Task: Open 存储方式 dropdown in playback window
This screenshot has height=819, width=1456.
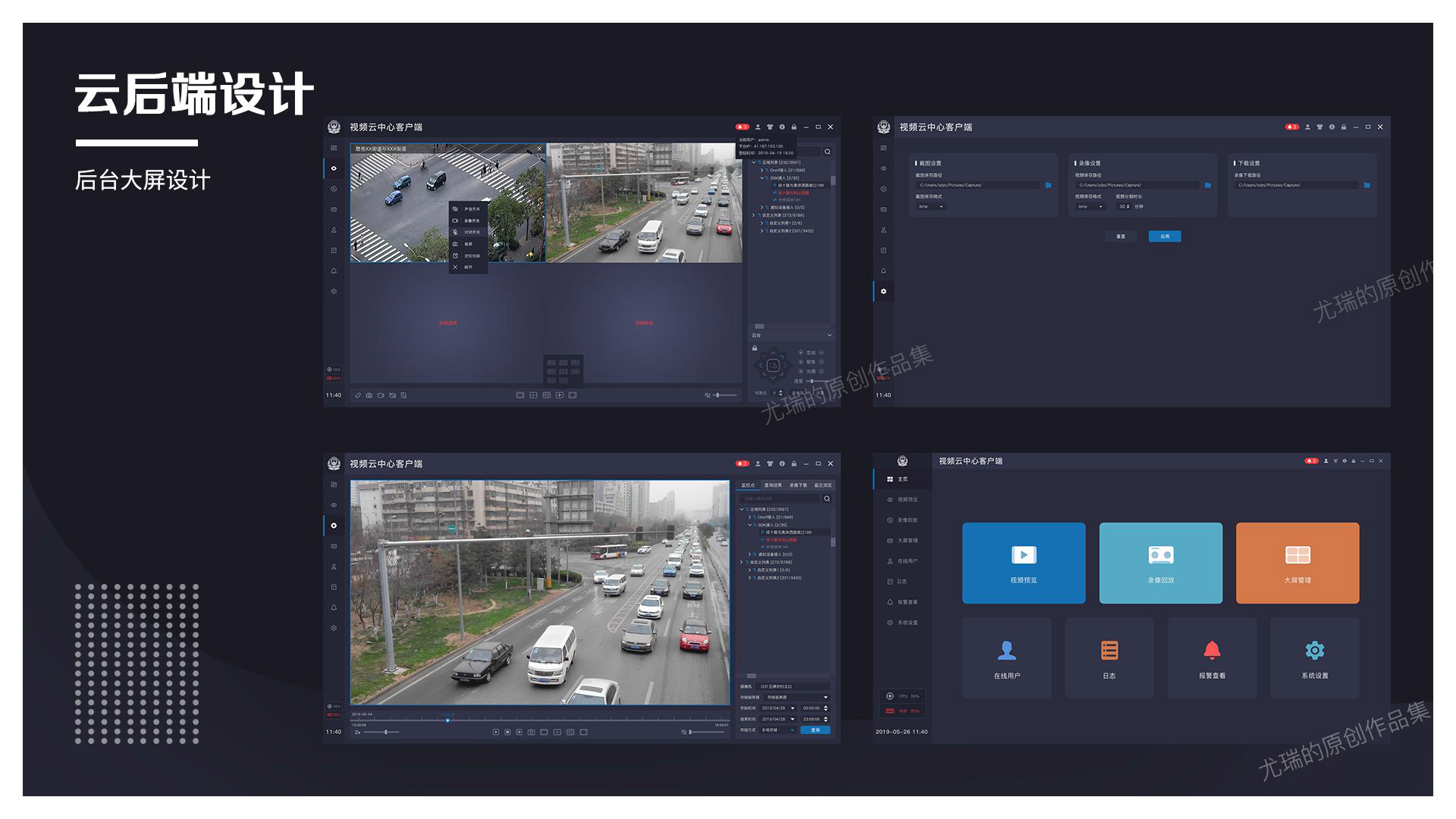Action: click(777, 730)
